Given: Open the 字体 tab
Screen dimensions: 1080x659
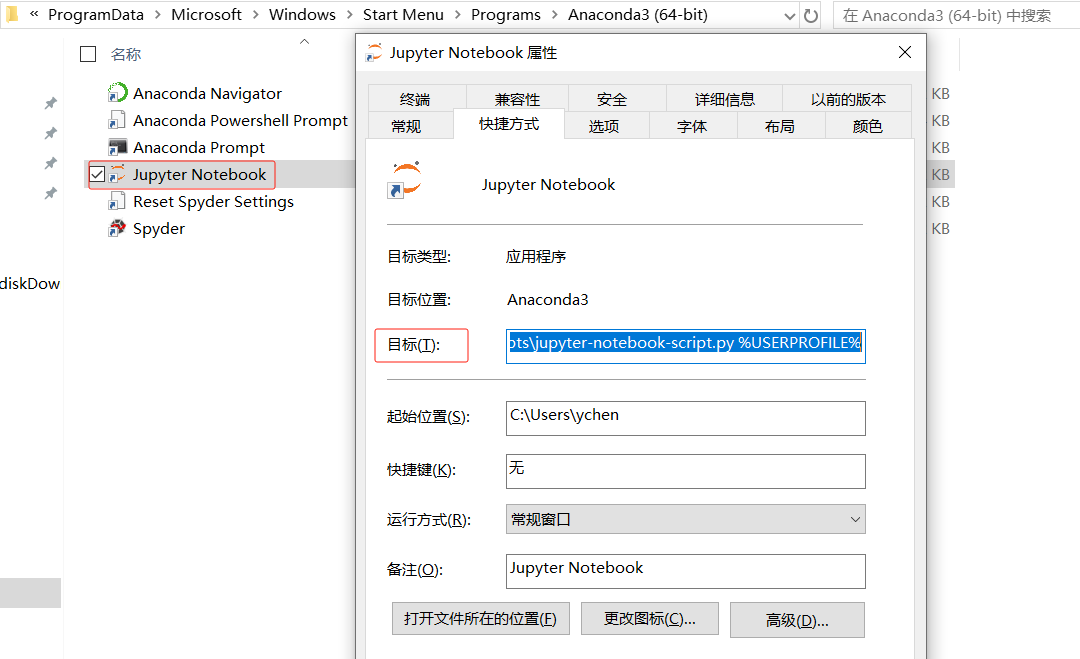Looking at the screenshot, I should (692, 125).
